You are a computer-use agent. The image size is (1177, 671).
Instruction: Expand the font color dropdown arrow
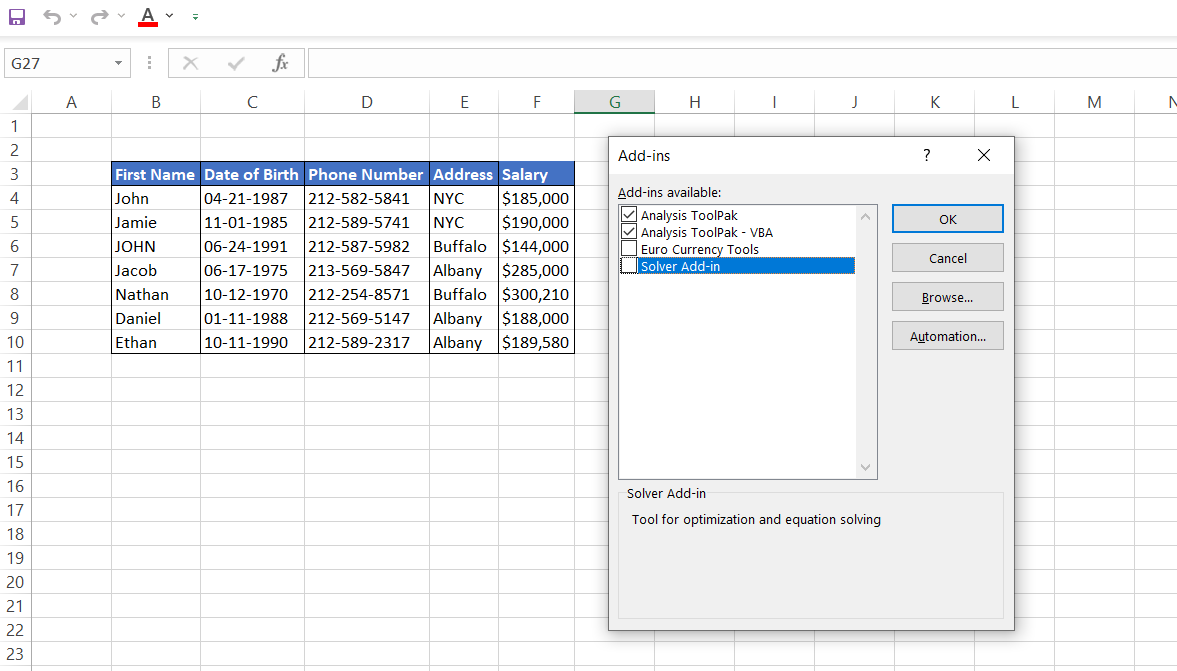pyautogui.click(x=170, y=16)
